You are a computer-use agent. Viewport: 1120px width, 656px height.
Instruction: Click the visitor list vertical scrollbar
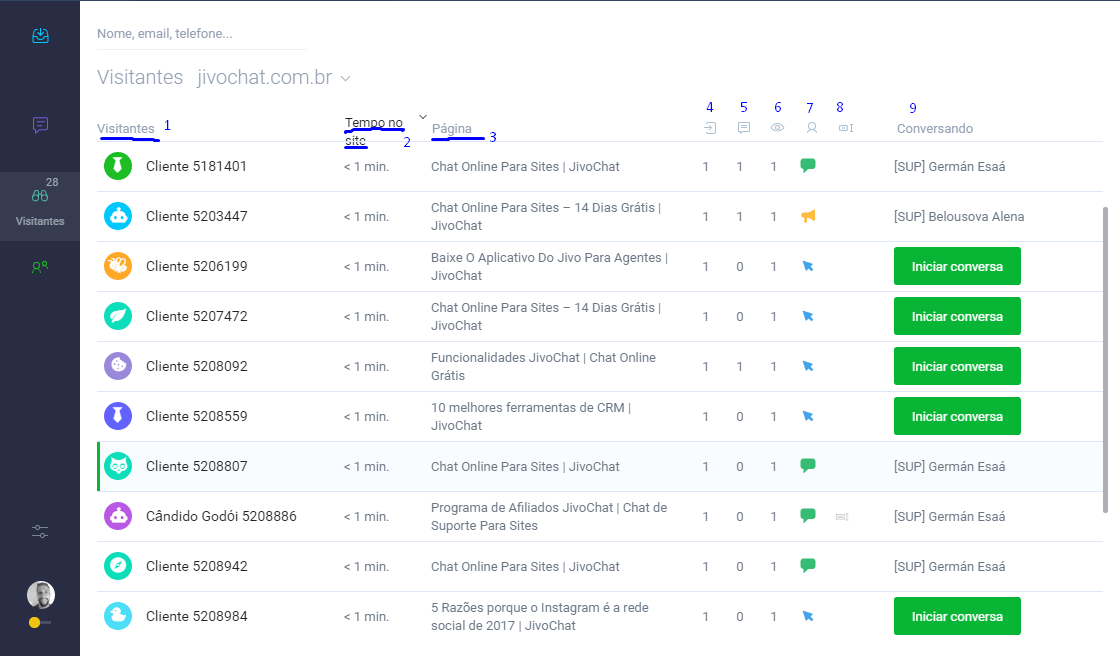[x=1106, y=359]
